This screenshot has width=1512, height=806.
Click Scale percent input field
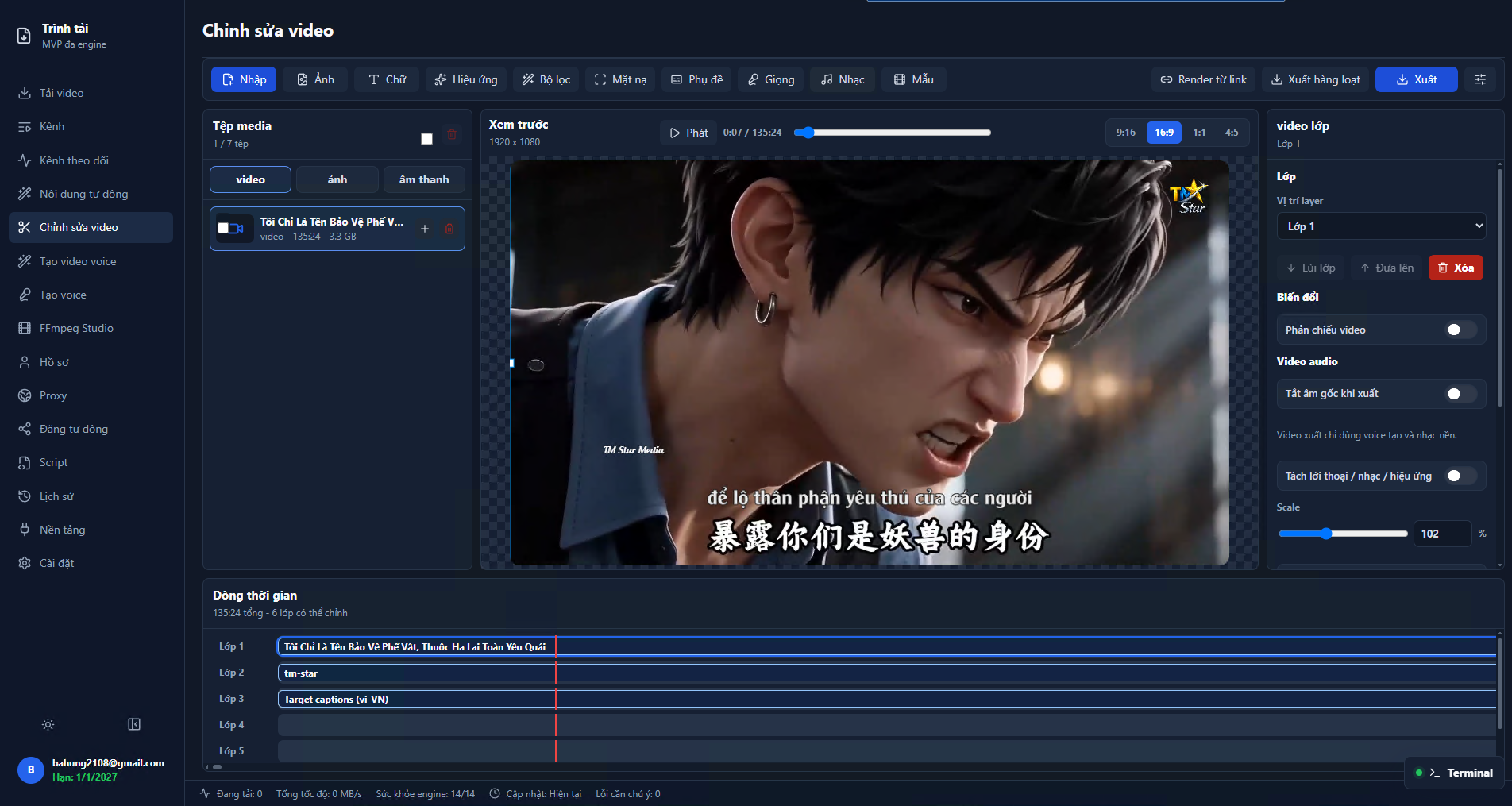coord(1442,534)
